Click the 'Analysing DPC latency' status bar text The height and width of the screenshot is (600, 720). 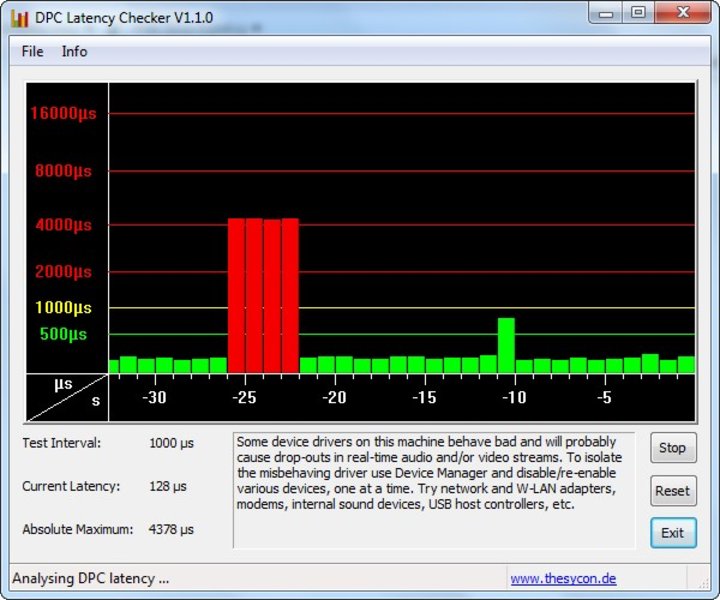click(90, 578)
